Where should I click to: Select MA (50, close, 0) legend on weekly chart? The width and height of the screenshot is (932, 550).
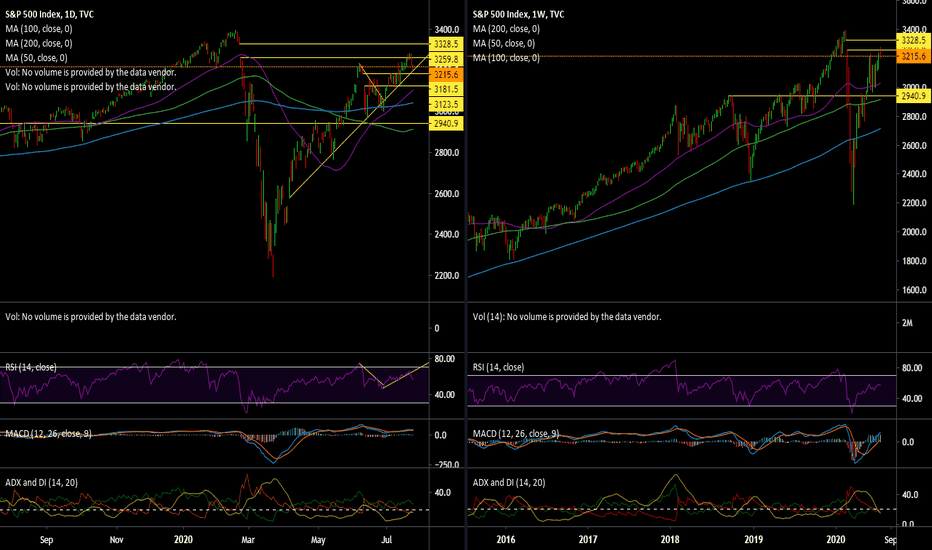(x=504, y=43)
